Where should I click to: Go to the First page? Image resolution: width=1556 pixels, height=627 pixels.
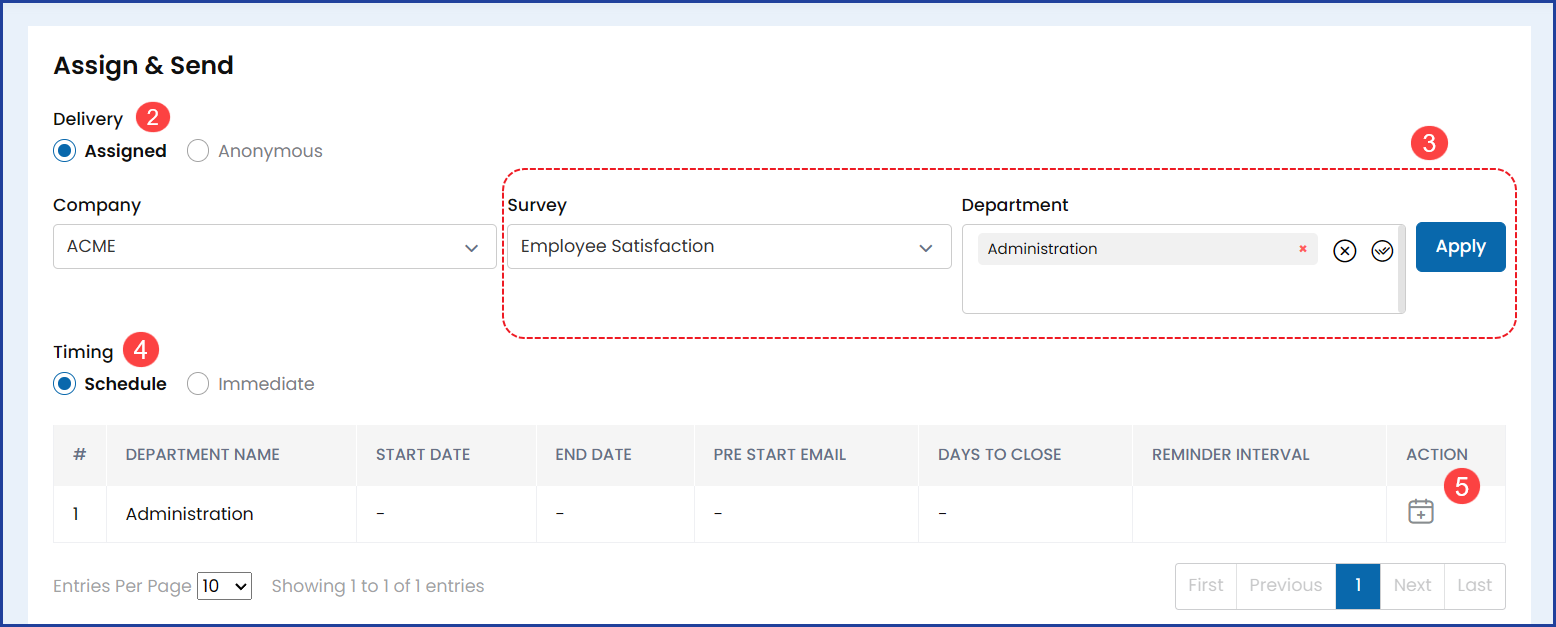coord(1205,586)
